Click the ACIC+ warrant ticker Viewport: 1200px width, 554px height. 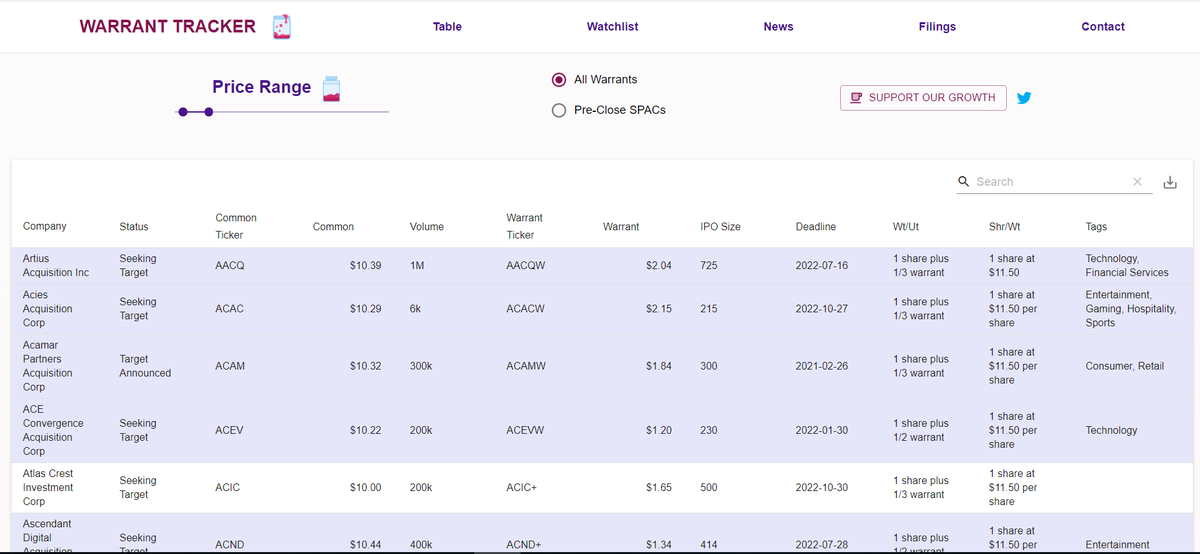click(x=522, y=487)
